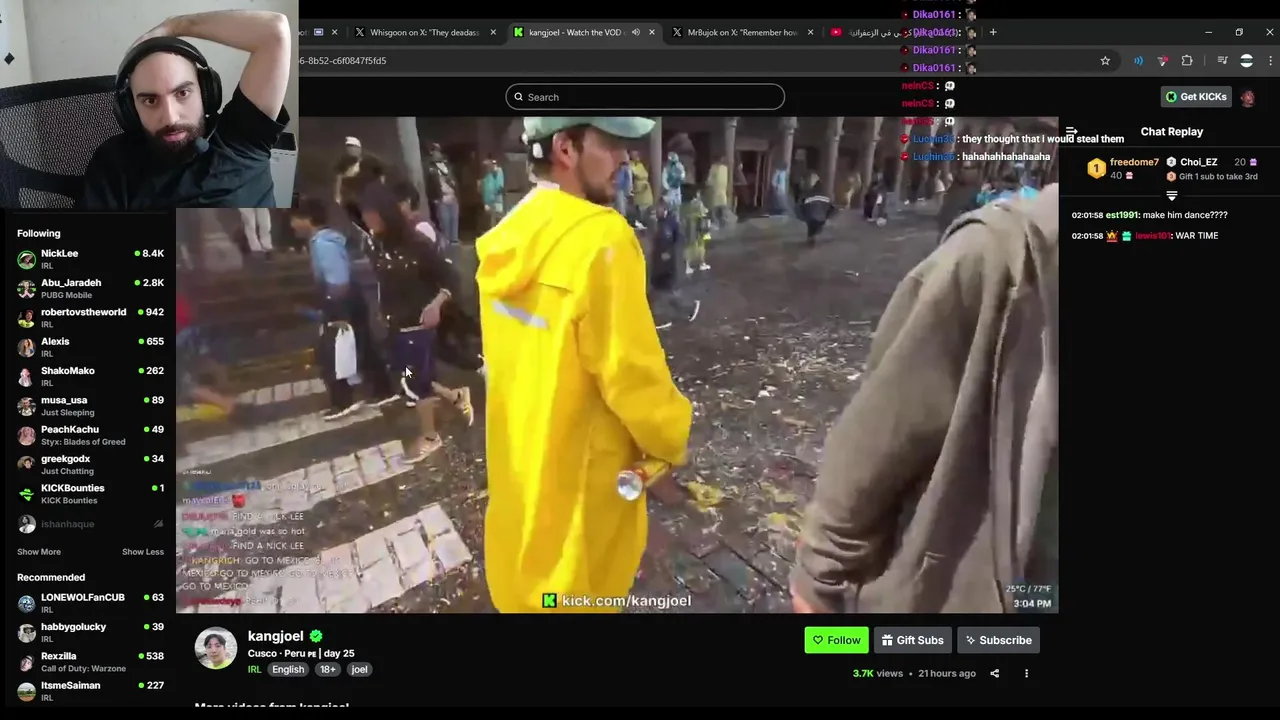Open ItsmeSaiman recommended avatar
Image resolution: width=1280 pixels, height=720 pixels.
click(x=27, y=691)
